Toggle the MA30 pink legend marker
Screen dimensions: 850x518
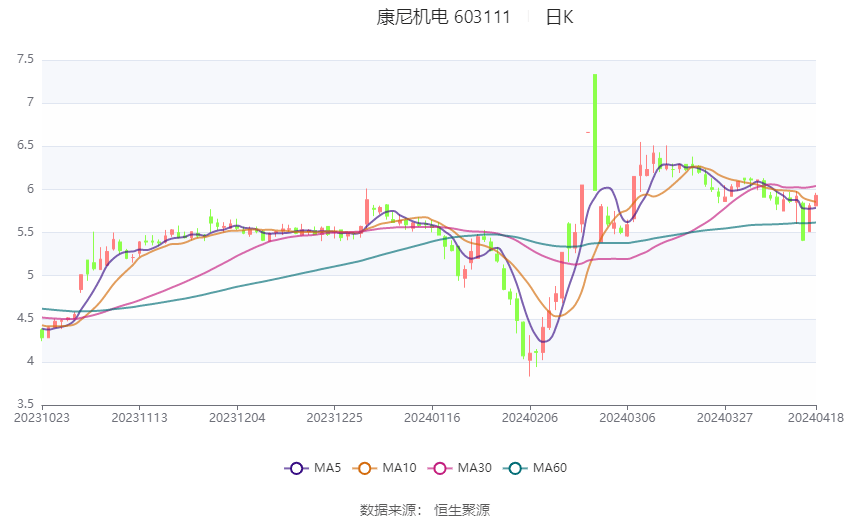point(439,467)
